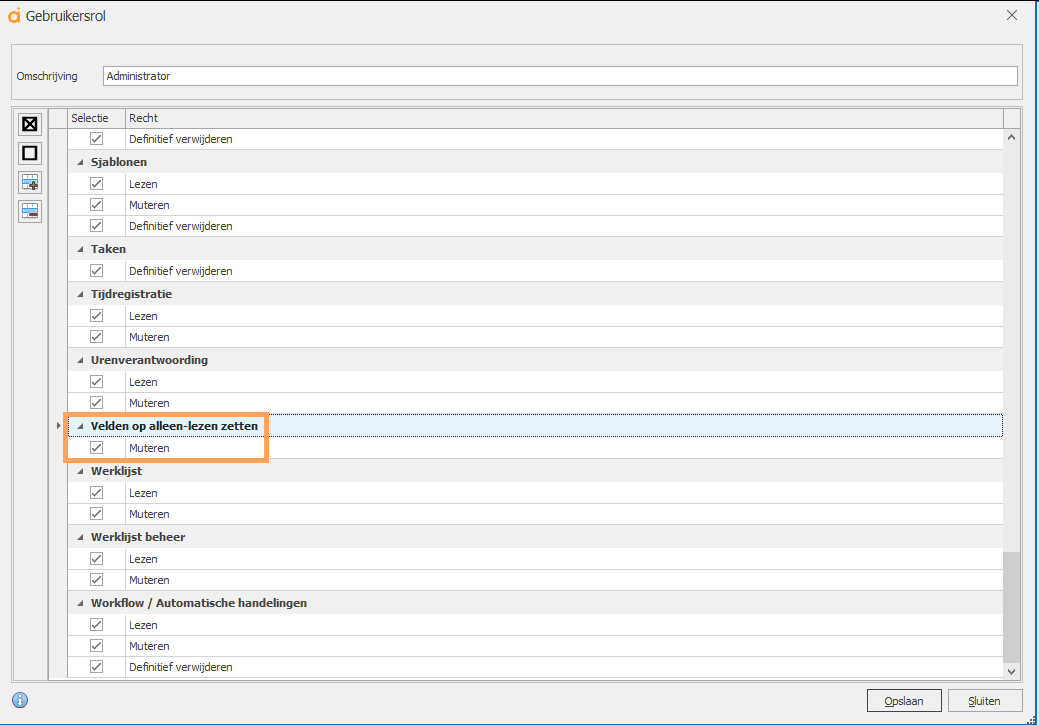Collapse the Werklijst group
Viewport: 1039px width, 725px height.
tap(80, 471)
